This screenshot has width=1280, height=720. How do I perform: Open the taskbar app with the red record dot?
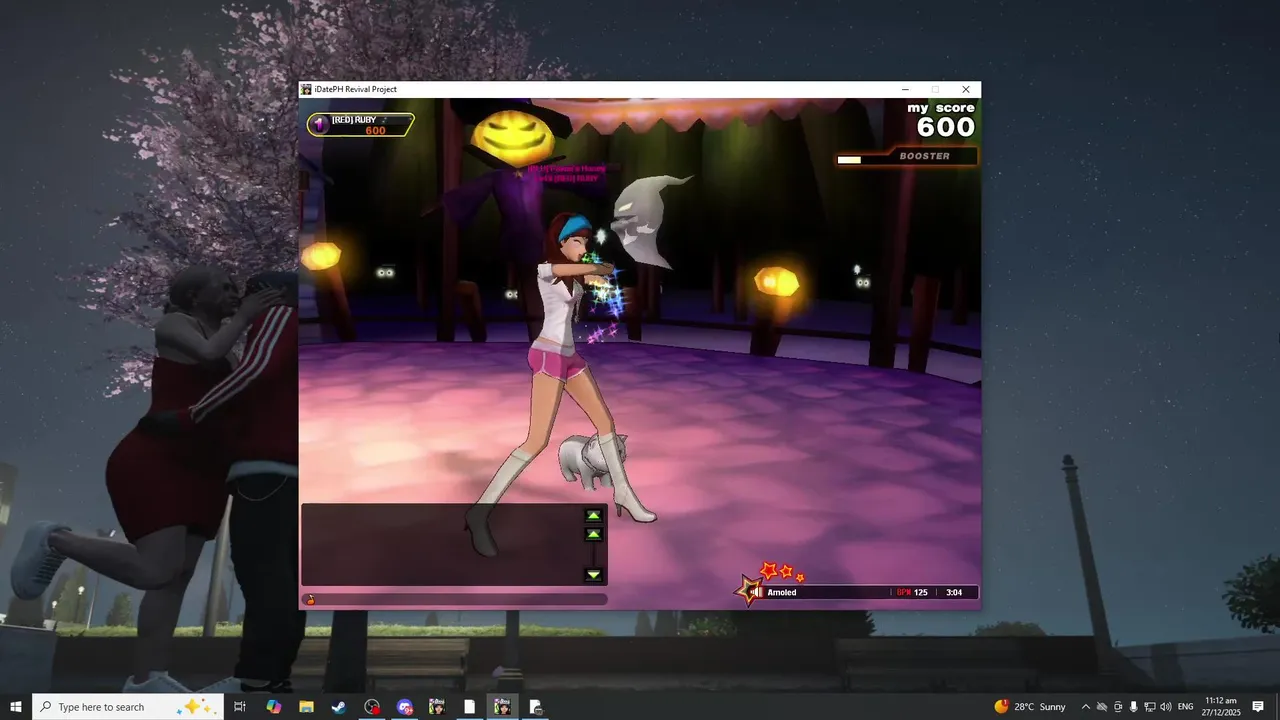[x=372, y=706]
